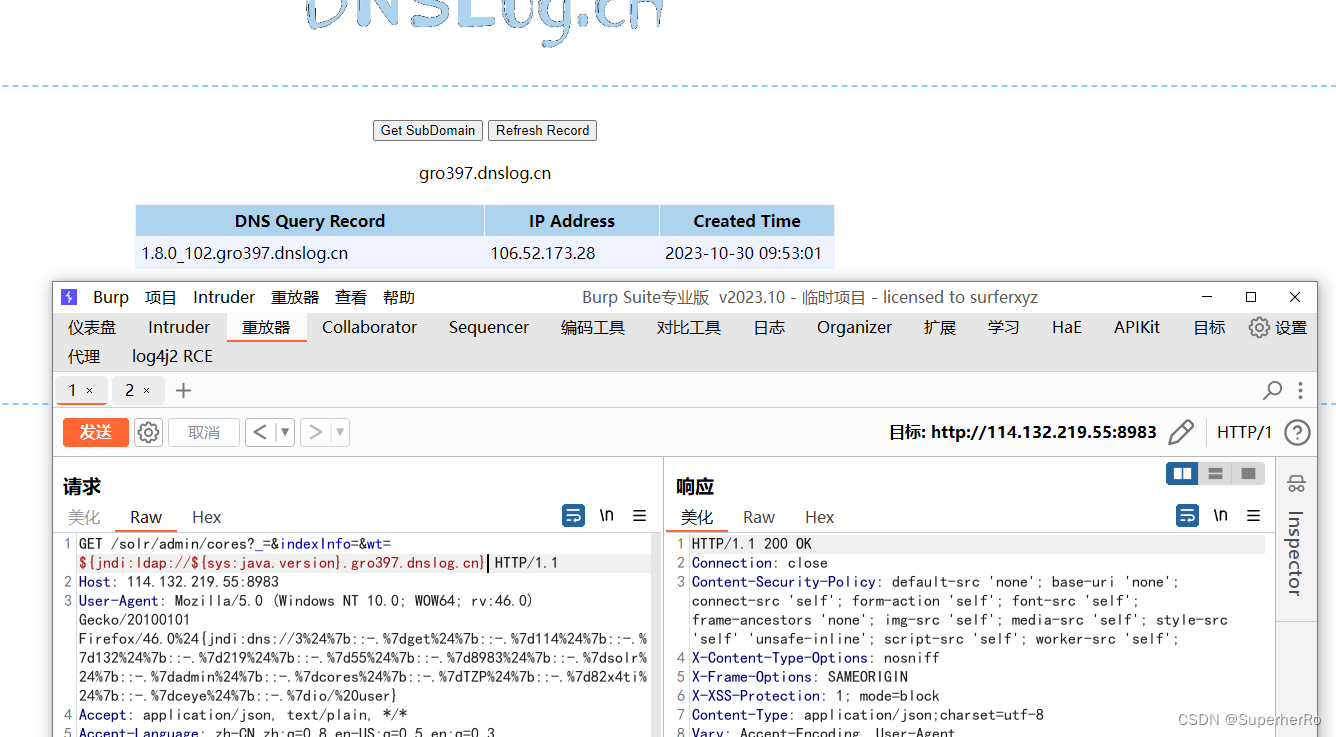Open the three-dot tab options menu

click(x=1300, y=390)
